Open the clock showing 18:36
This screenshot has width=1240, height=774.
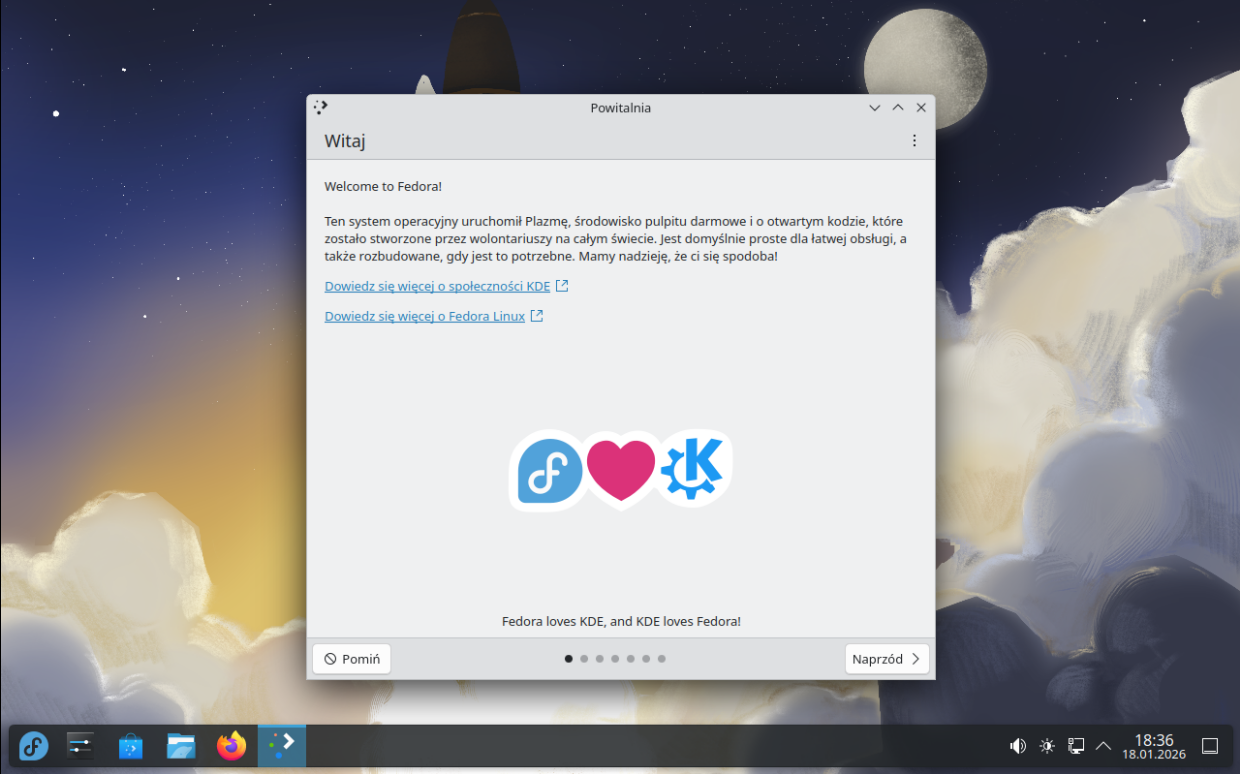1153,746
